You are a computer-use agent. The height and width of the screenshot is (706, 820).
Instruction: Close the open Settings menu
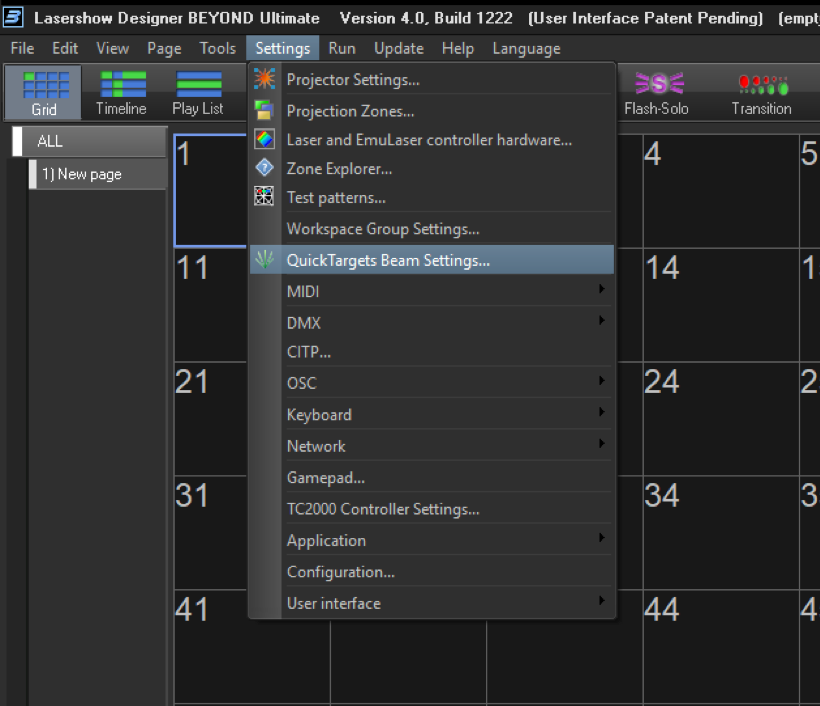[x=282, y=49]
